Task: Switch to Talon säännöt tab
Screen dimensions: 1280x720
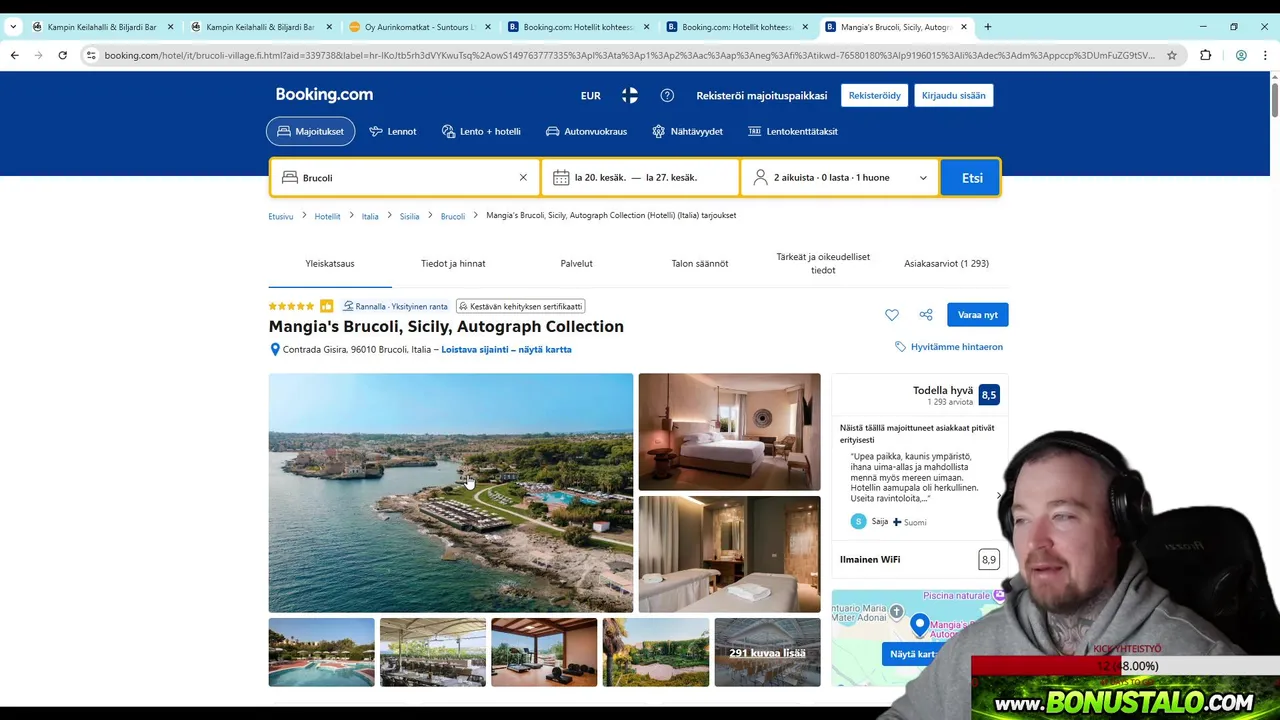Action: pos(700,264)
